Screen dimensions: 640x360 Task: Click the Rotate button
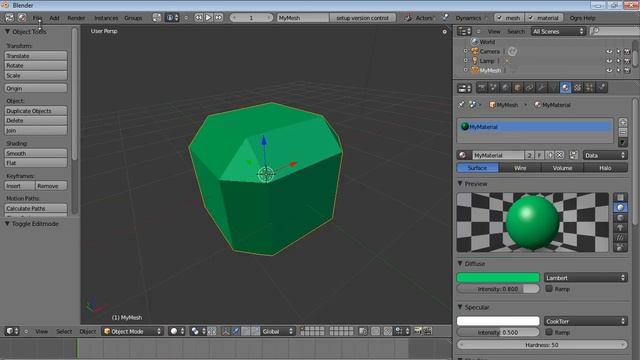point(36,65)
